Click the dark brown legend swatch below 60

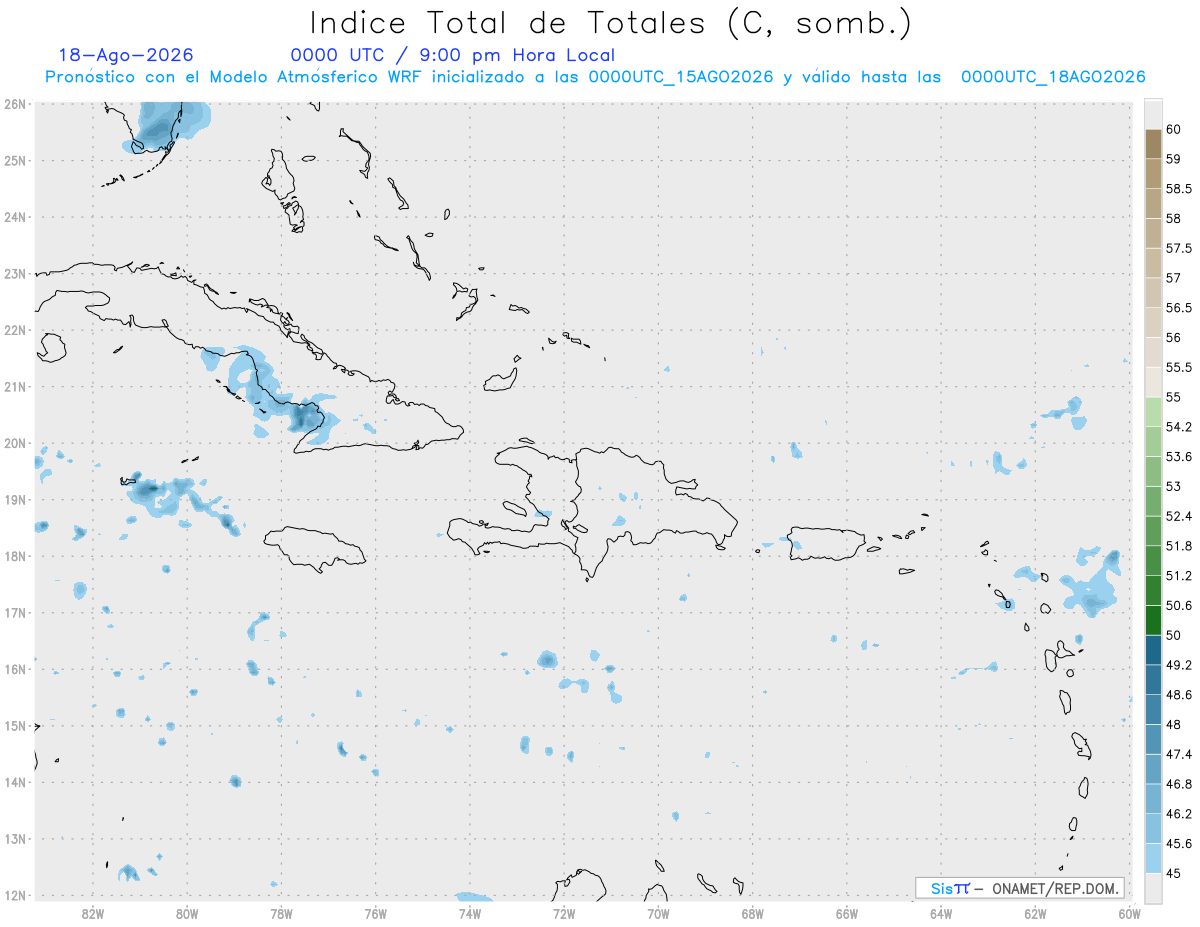pyautogui.click(x=1153, y=144)
